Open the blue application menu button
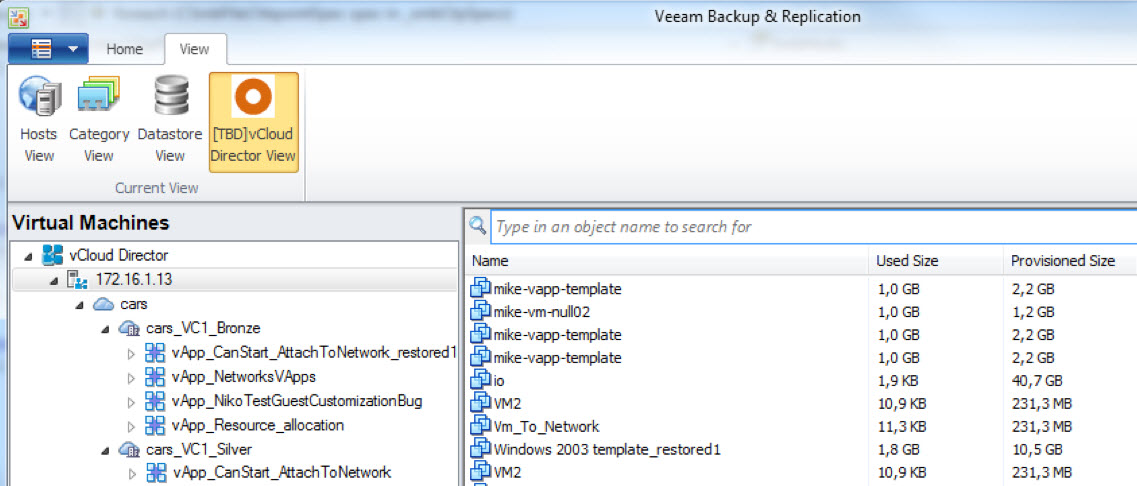This screenshot has height=486, width=1137. click(48, 49)
